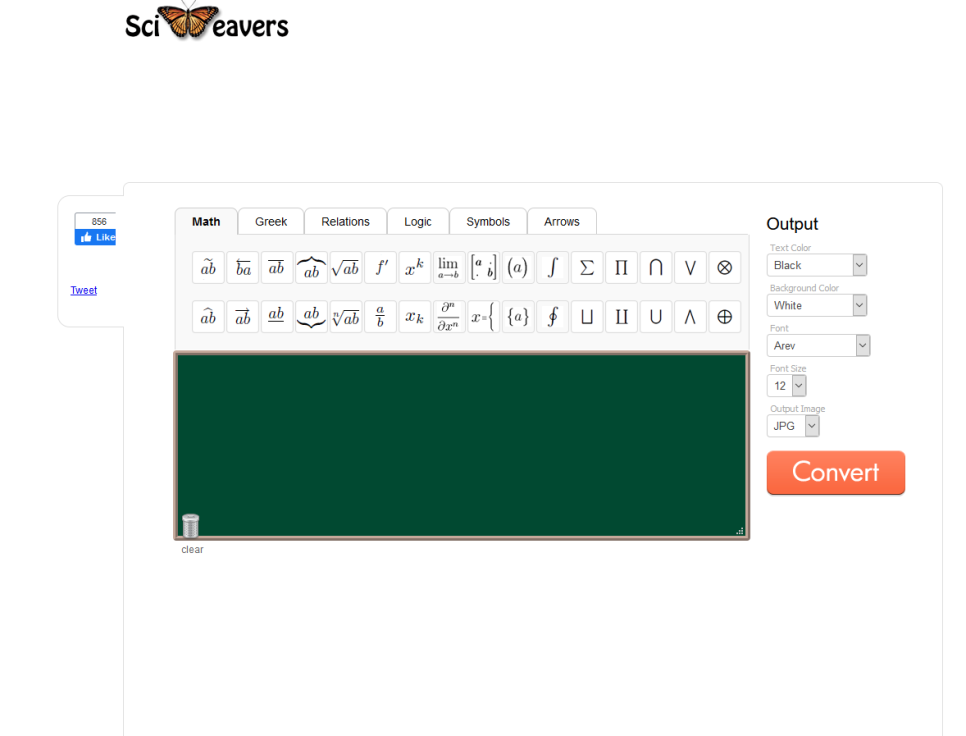Insert the bracket matrix symbol
This screenshot has width=966, height=736.
(484, 268)
